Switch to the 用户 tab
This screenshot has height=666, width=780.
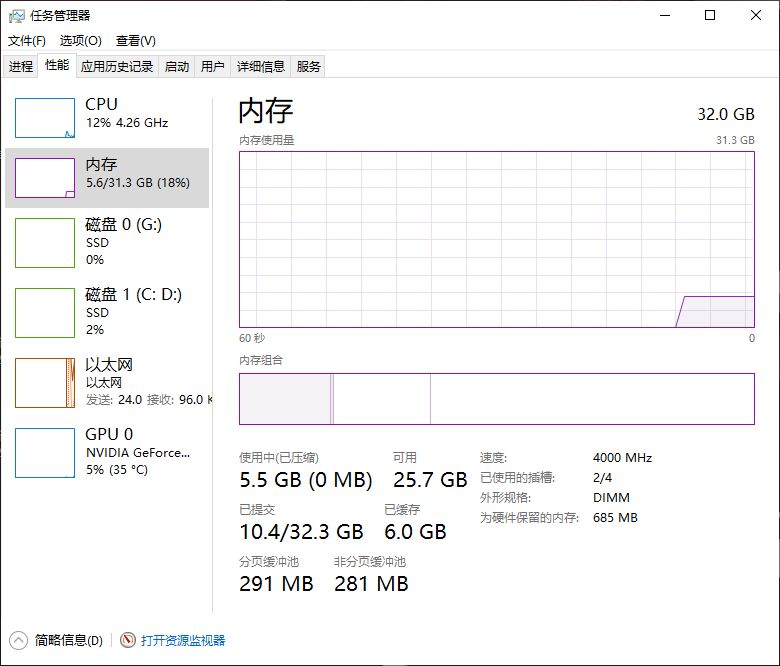click(x=212, y=67)
